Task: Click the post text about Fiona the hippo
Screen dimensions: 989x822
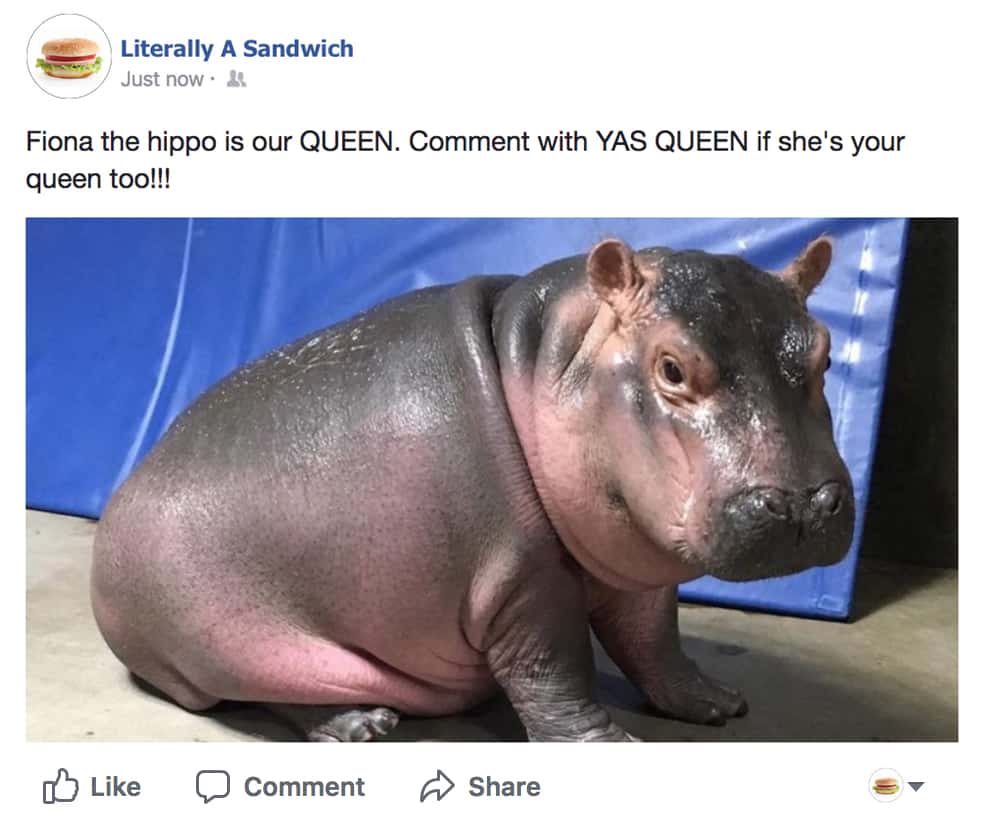Action: (465, 160)
